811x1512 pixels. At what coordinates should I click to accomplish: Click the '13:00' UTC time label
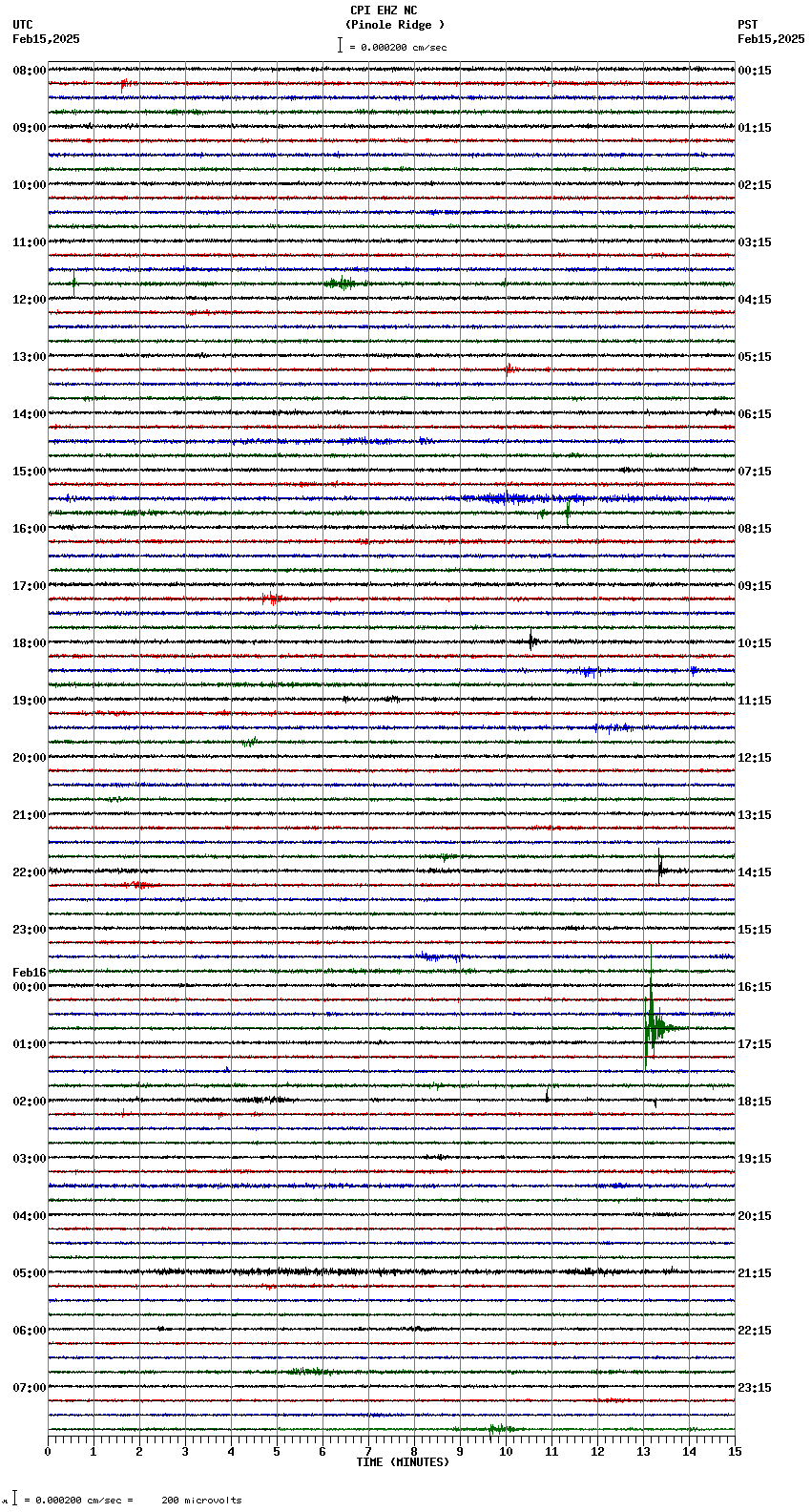[x=30, y=357]
